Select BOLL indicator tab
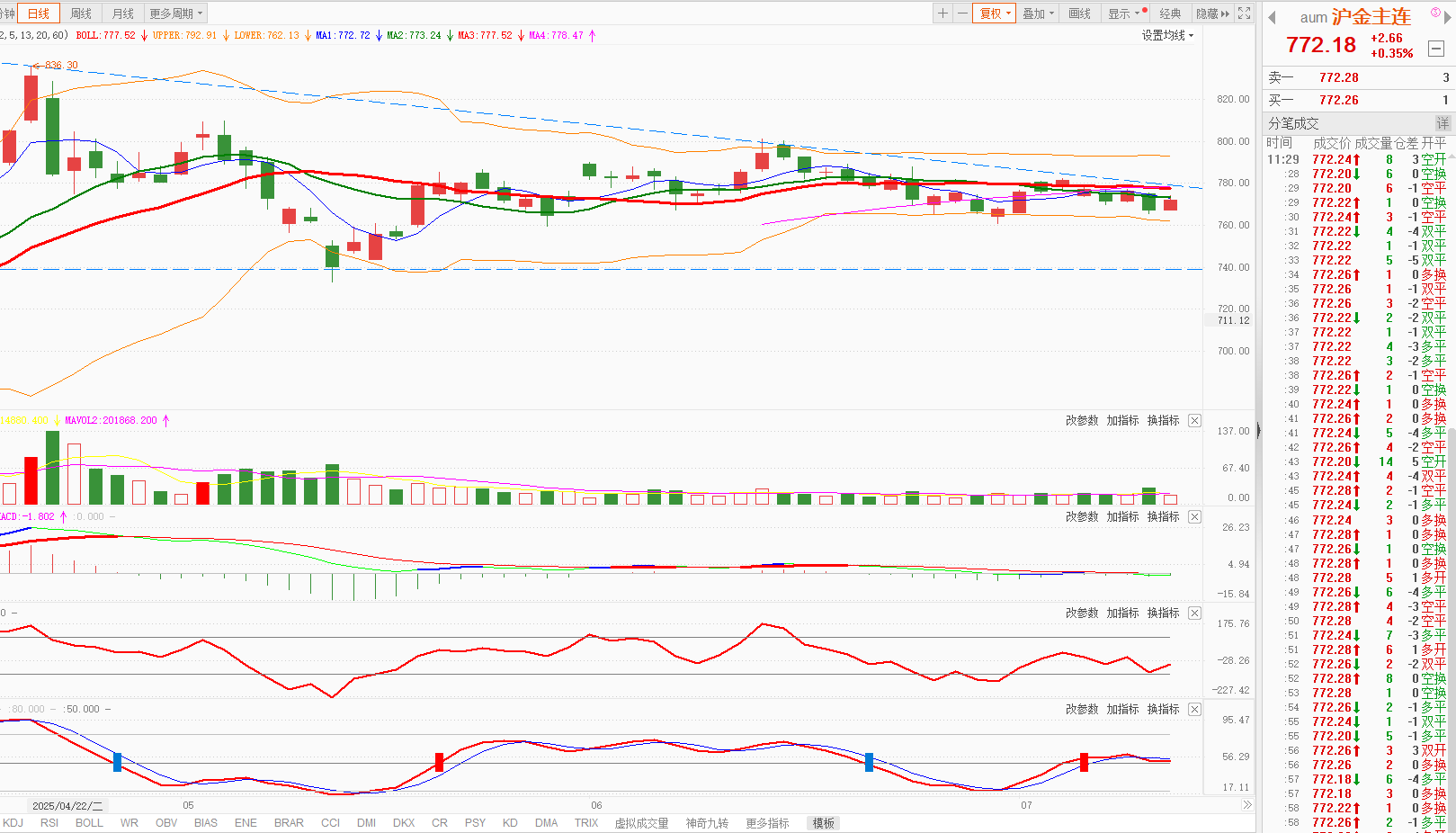1456x833 pixels. (x=89, y=823)
